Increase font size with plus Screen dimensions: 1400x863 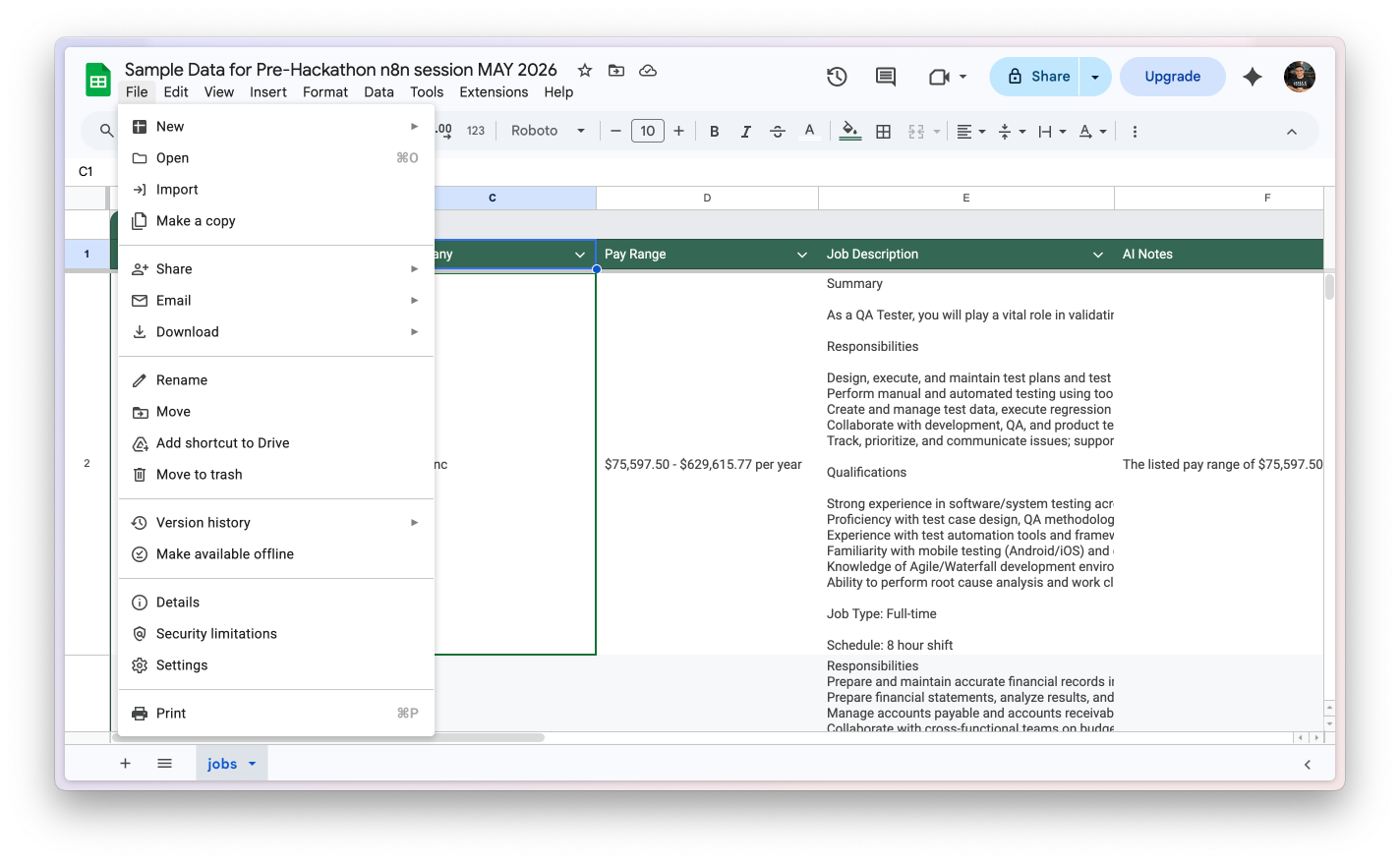coord(678,131)
